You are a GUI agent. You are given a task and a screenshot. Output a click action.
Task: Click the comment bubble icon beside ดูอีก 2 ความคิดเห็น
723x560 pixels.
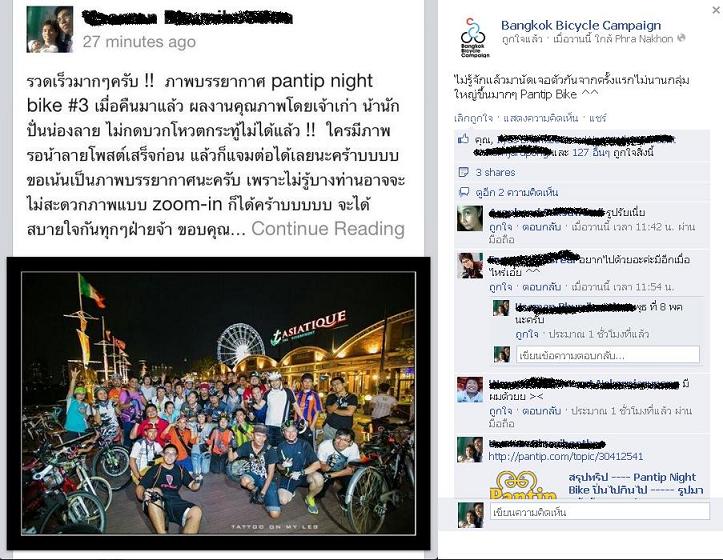click(x=463, y=192)
